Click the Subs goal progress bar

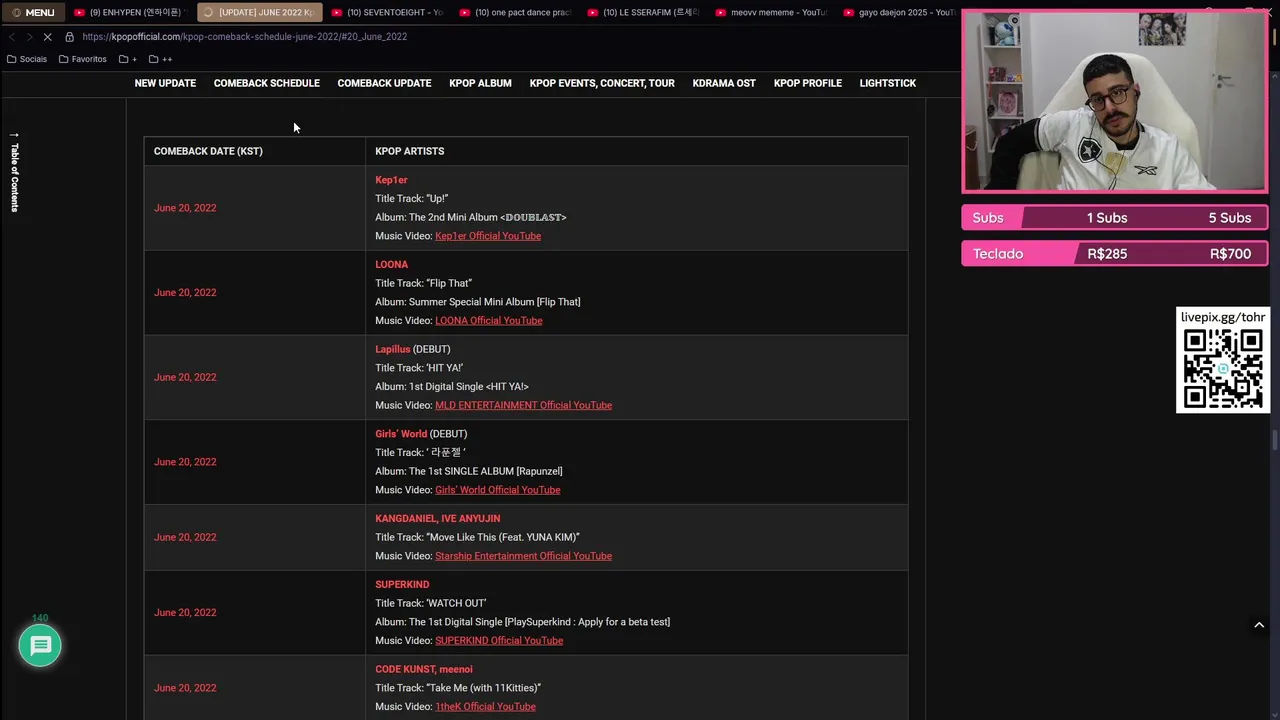1114,218
